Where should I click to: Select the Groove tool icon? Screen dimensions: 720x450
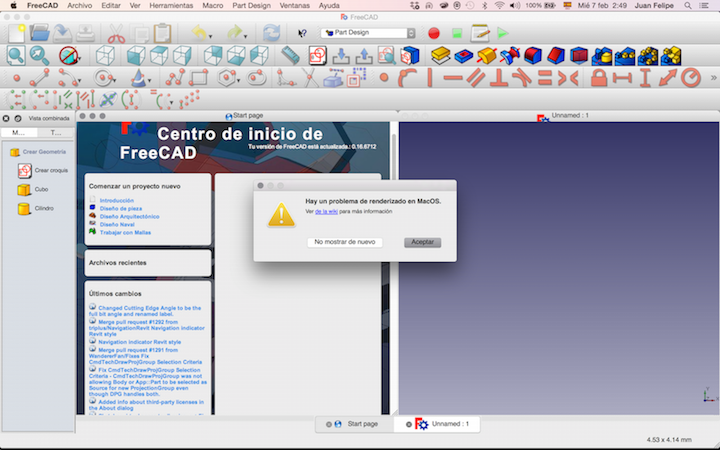pyautogui.click(x=510, y=56)
